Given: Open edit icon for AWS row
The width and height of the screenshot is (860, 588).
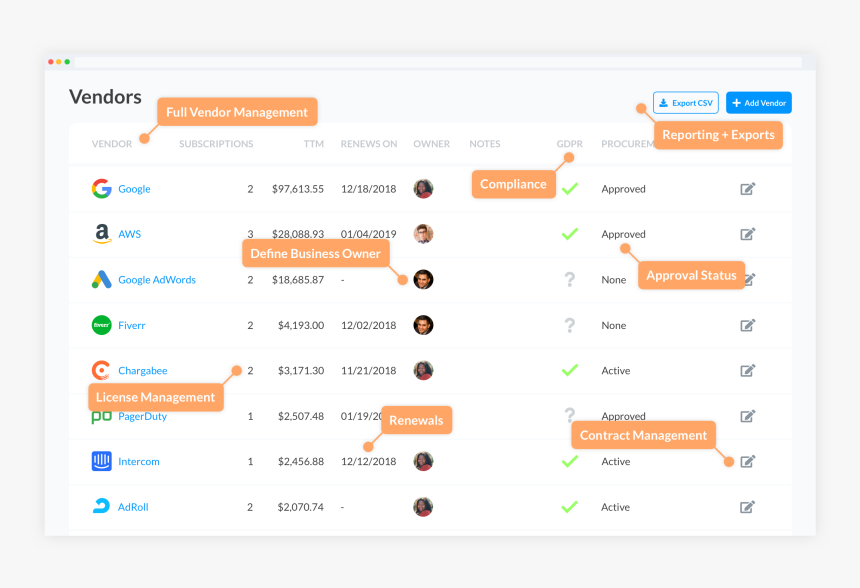Looking at the screenshot, I should (x=748, y=234).
